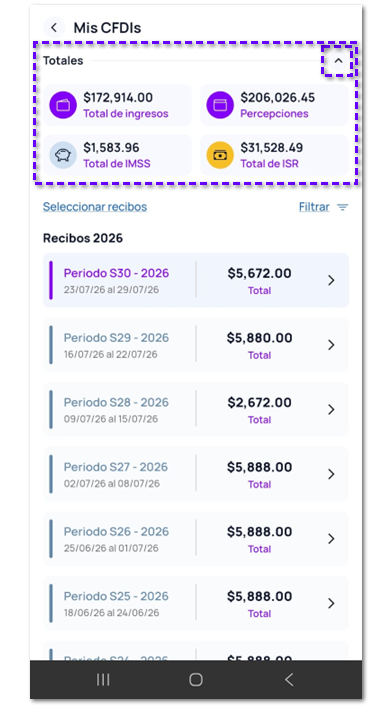Tap the yellow Total de ISR money icon

pyautogui.click(x=220, y=155)
